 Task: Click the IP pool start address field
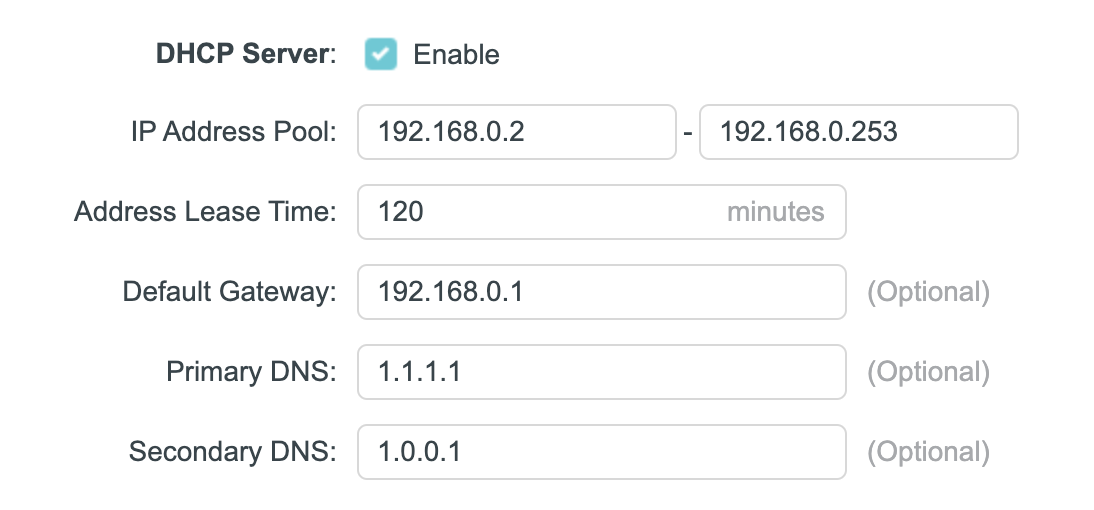coord(516,132)
